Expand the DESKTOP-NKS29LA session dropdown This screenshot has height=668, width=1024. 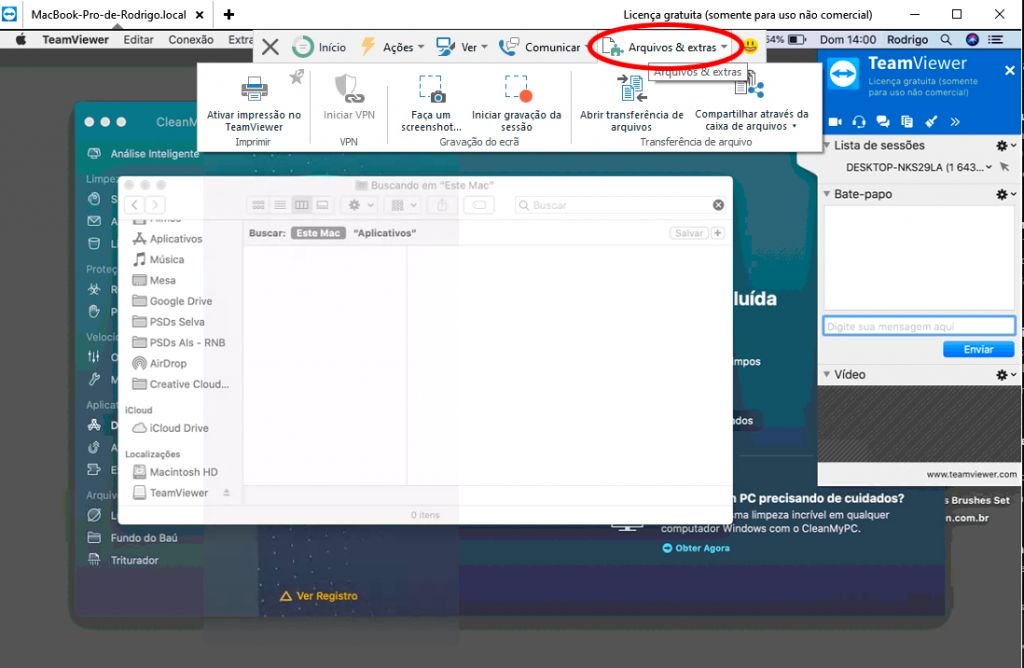(989, 167)
